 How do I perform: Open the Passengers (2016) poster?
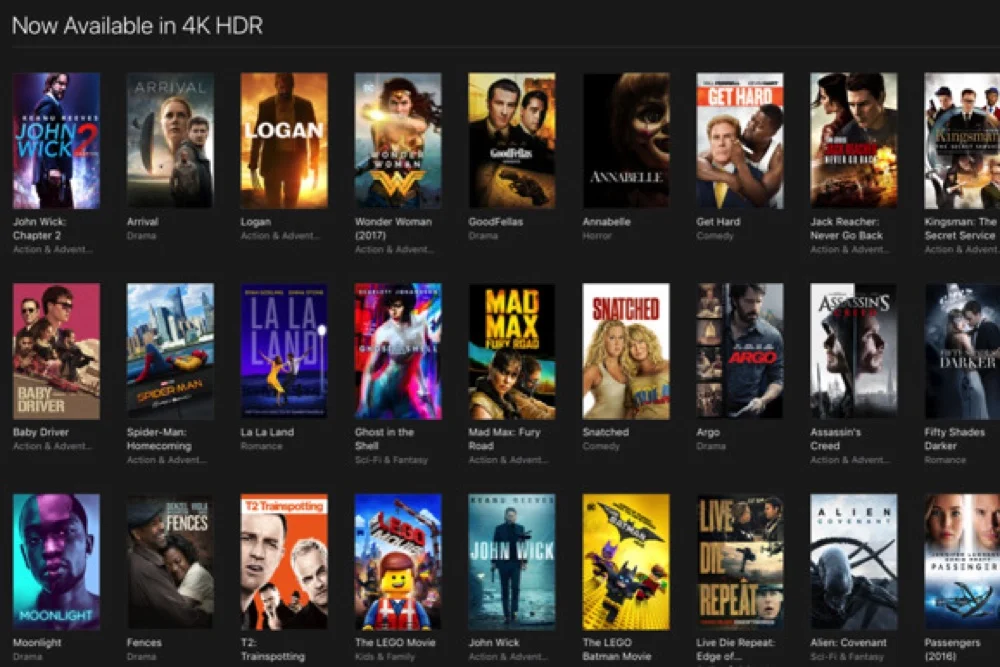pyautogui.click(x=962, y=562)
